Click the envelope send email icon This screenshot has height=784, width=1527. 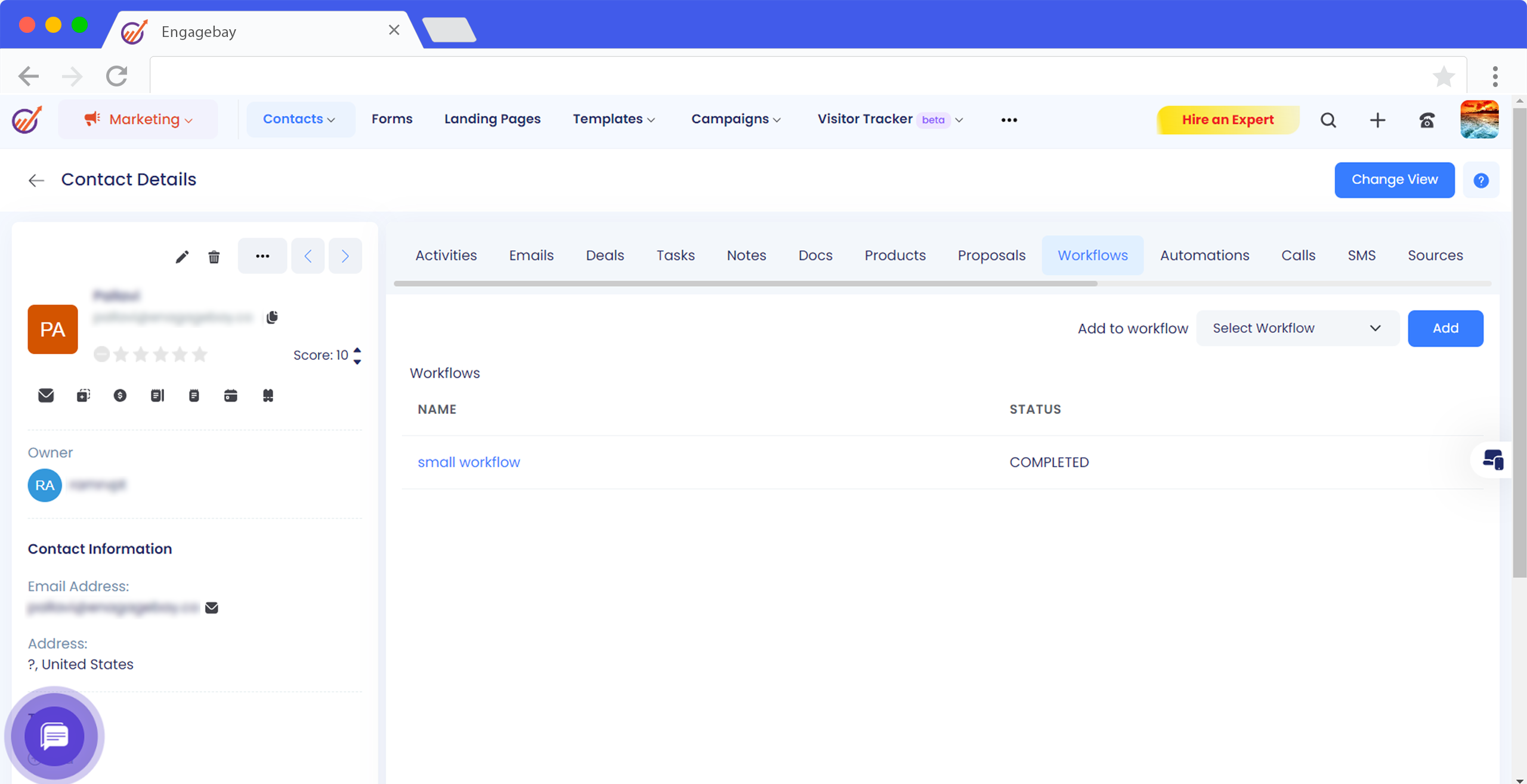(46, 395)
